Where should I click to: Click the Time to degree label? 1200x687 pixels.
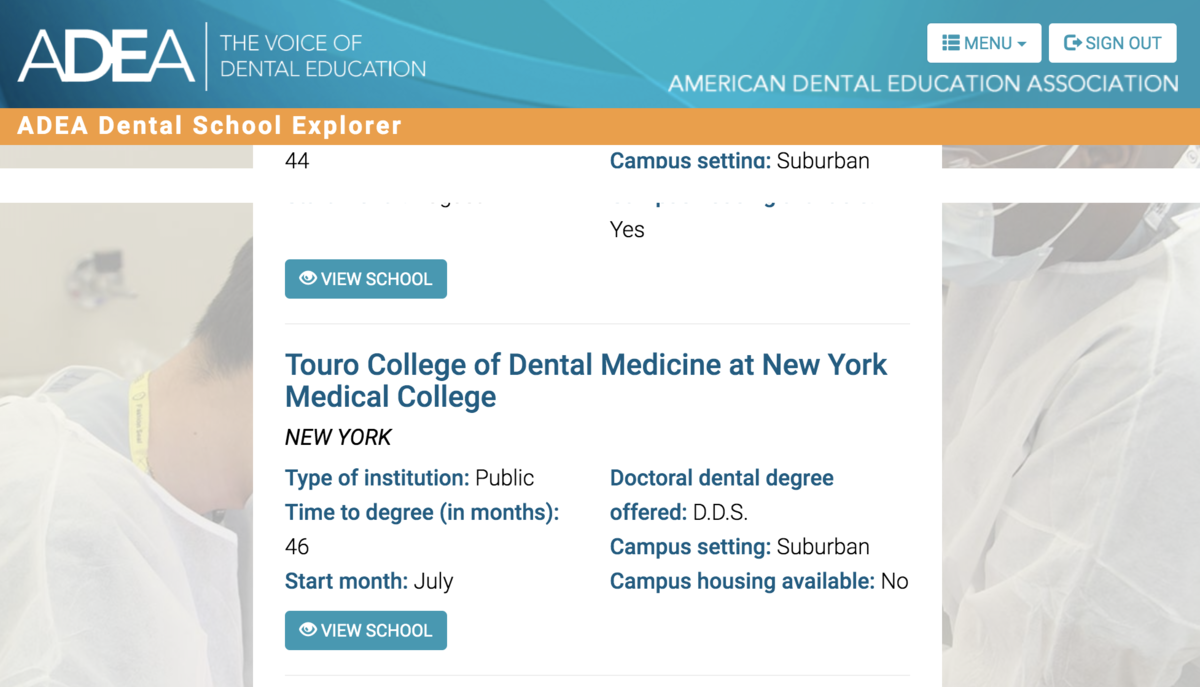point(421,513)
